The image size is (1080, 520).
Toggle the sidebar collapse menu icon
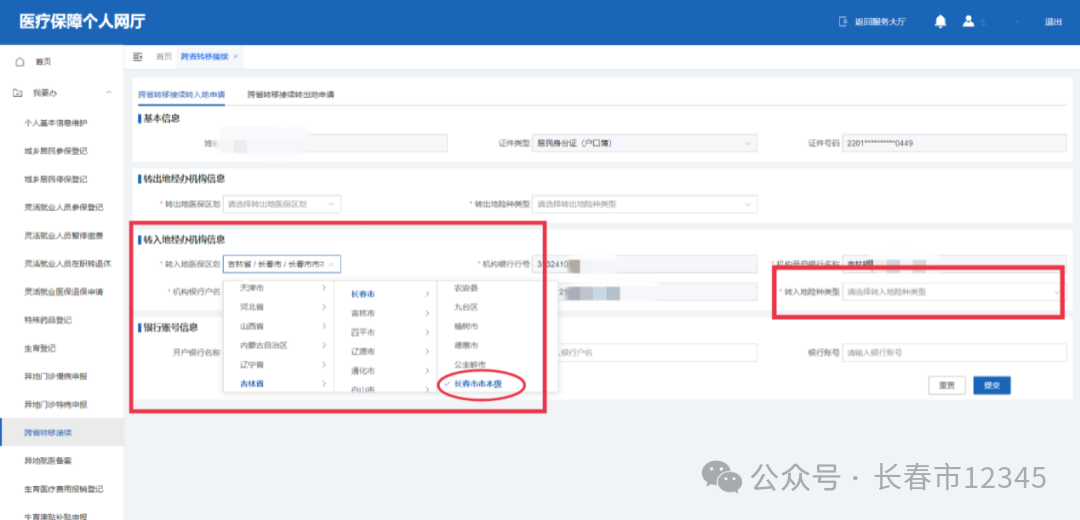point(138,57)
